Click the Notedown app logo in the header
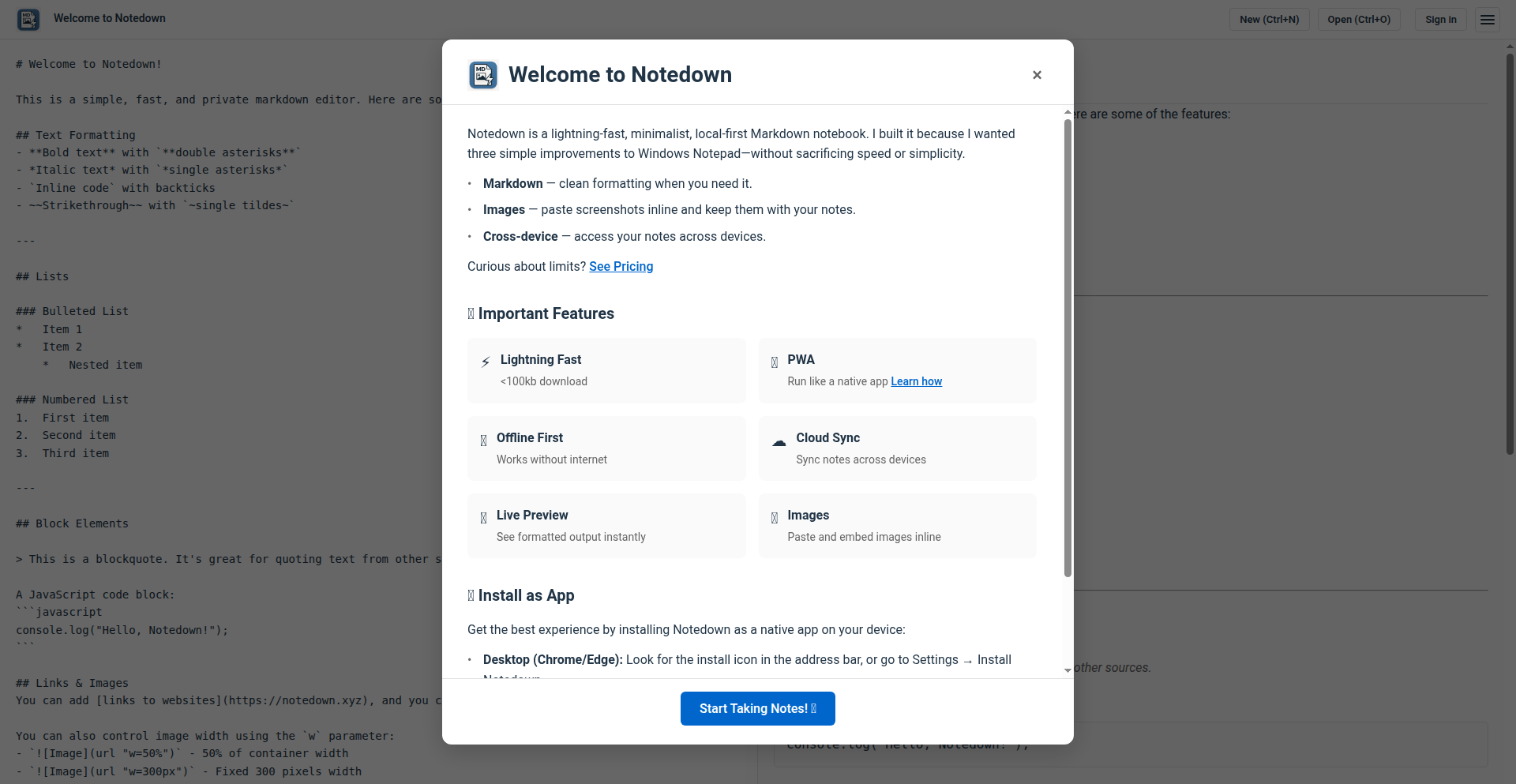The width and height of the screenshot is (1516, 784). pyautogui.click(x=28, y=19)
